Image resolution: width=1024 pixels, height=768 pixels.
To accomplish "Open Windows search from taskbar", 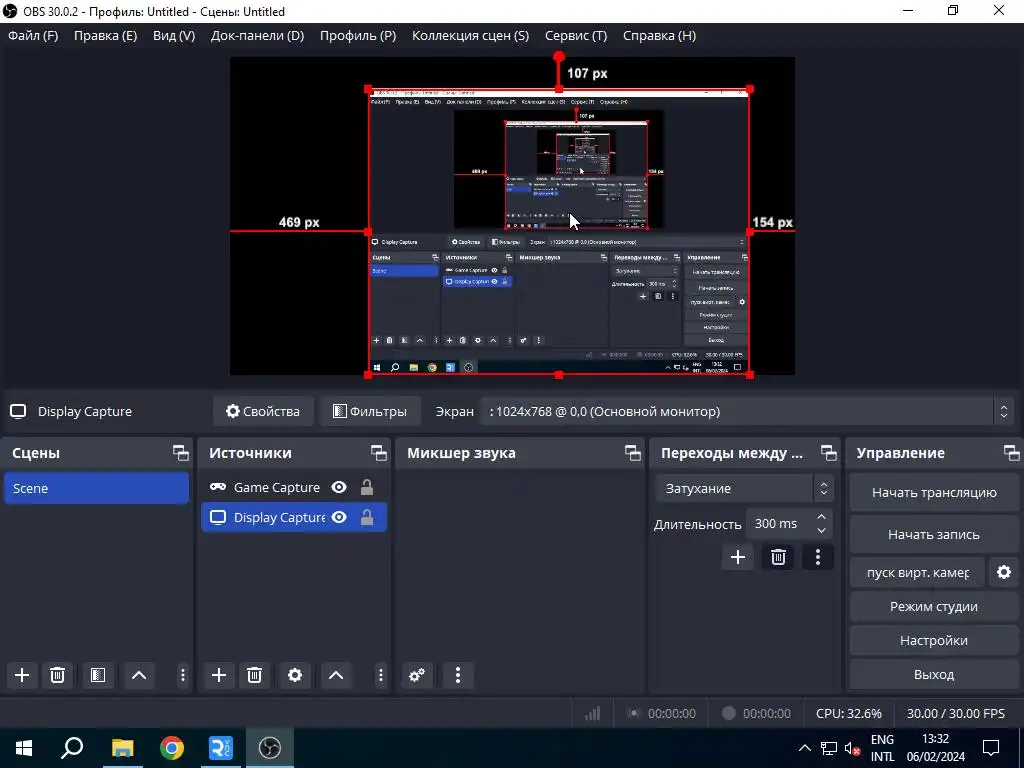I will point(72,748).
